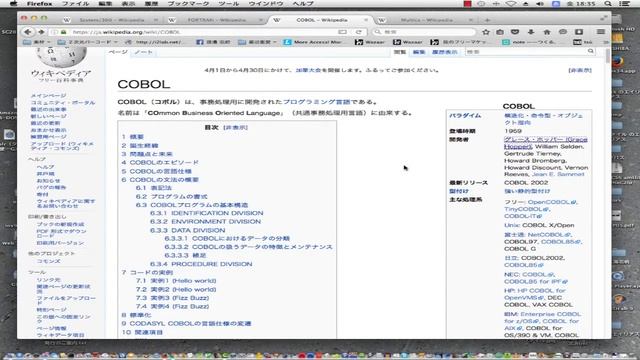Open the コモンズ sidebar link

pos(49,261)
